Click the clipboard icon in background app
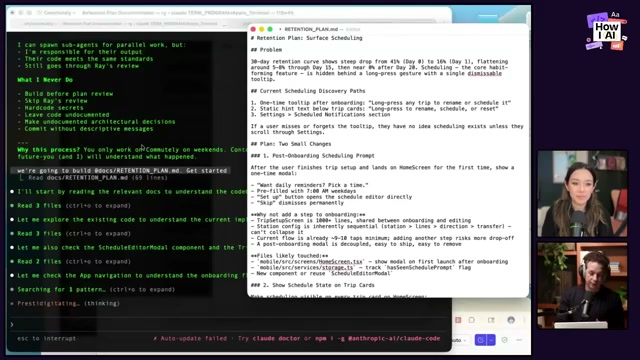 (x=472, y=320)
